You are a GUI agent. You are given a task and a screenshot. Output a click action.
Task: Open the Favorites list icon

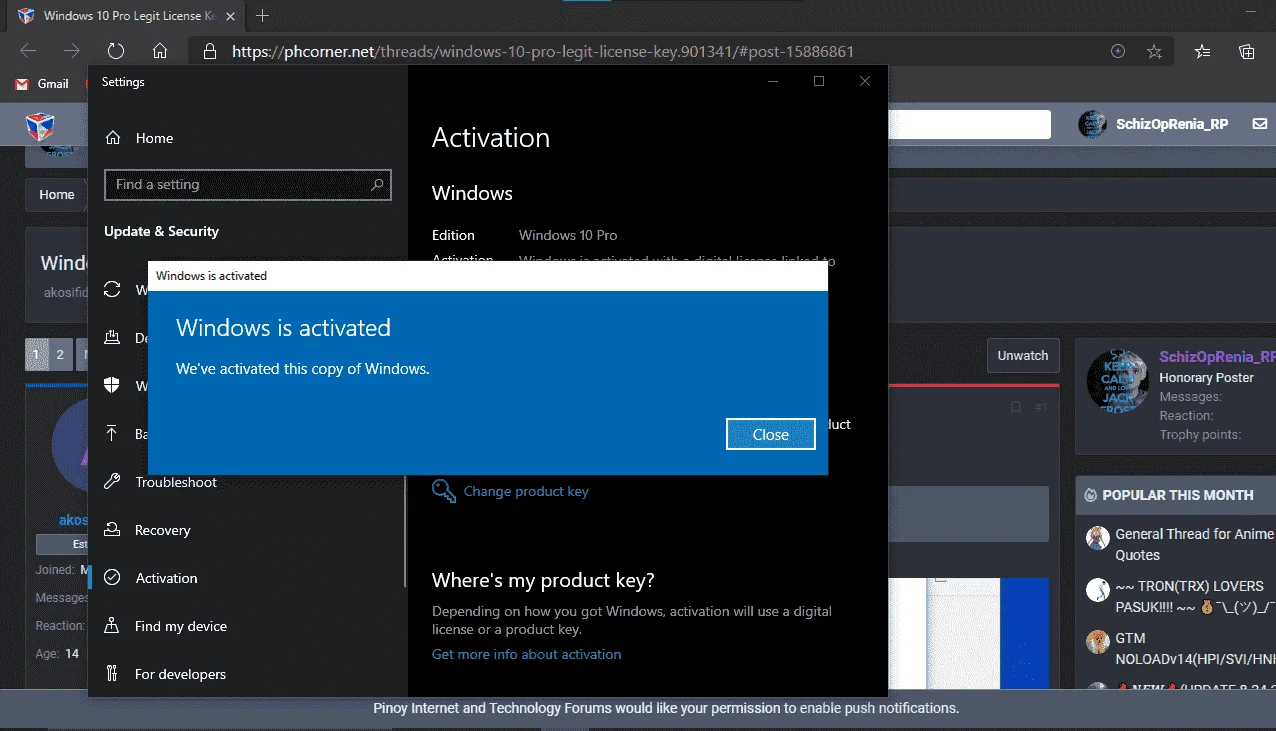click(1202, 51)
